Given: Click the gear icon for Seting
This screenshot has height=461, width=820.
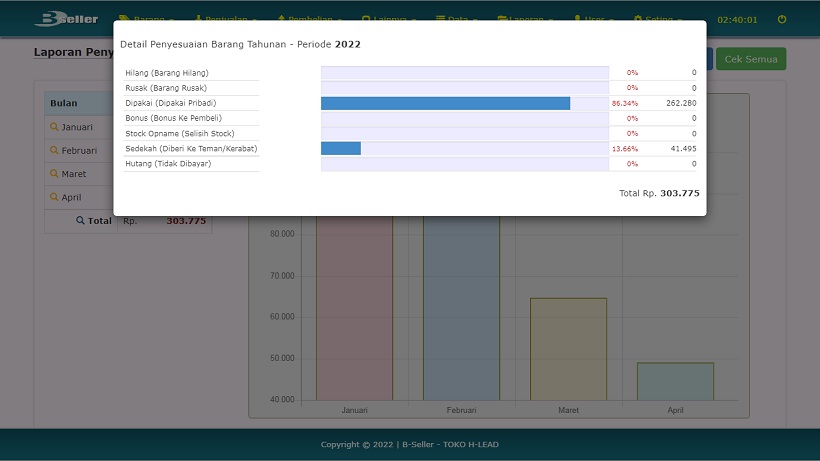Looking at the screenshot, I should coord(639,19).
